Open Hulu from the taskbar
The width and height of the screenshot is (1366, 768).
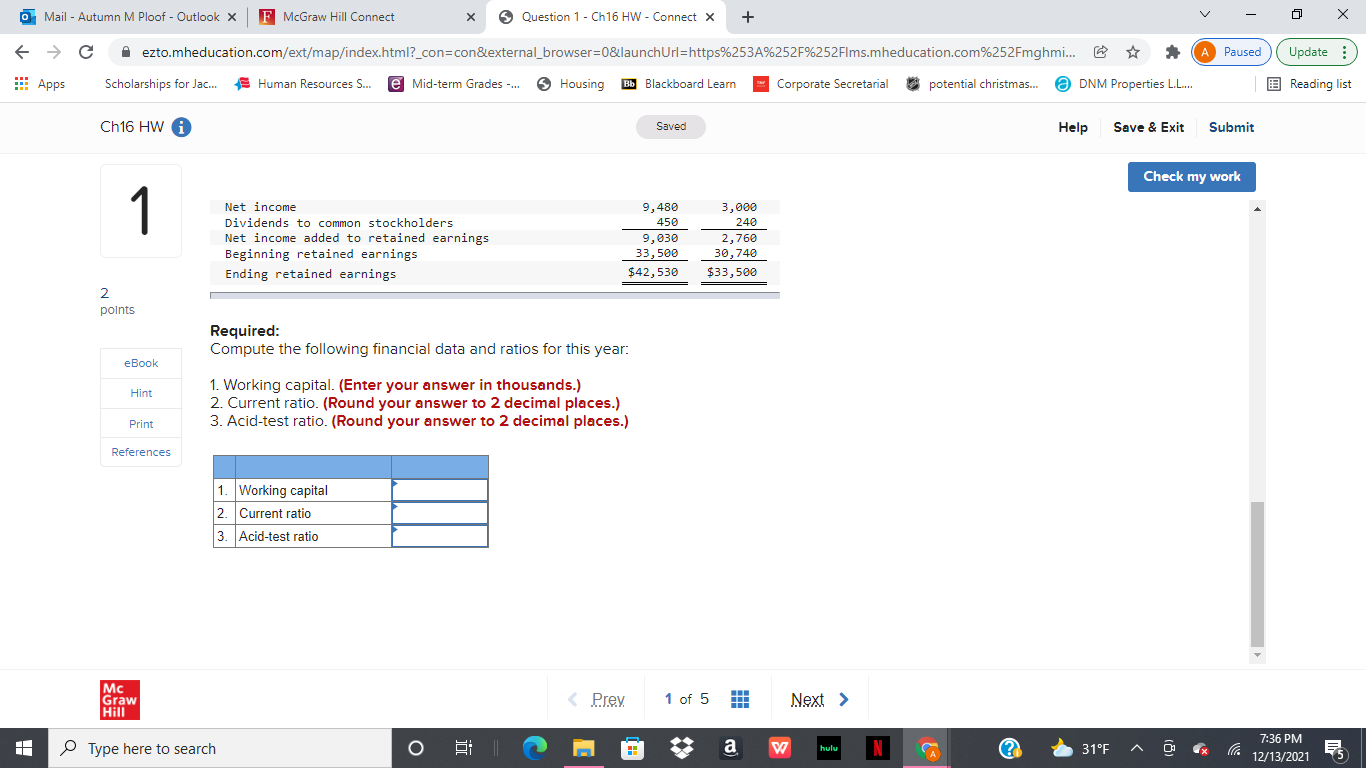point(827,748)
